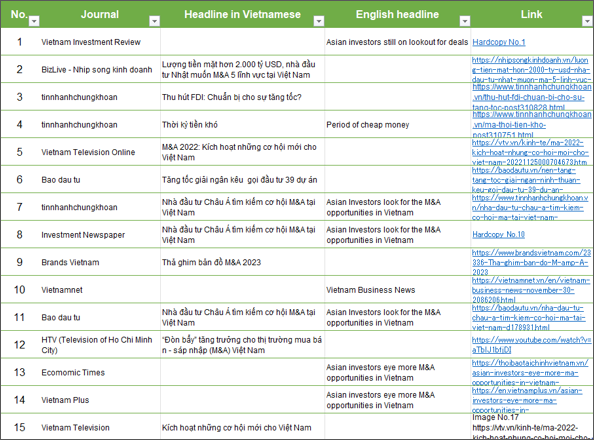The width and height of the screenshot is (594, 440).
Task: Select the 'Brands Vietnam' cell
Action: click(100, 262)
